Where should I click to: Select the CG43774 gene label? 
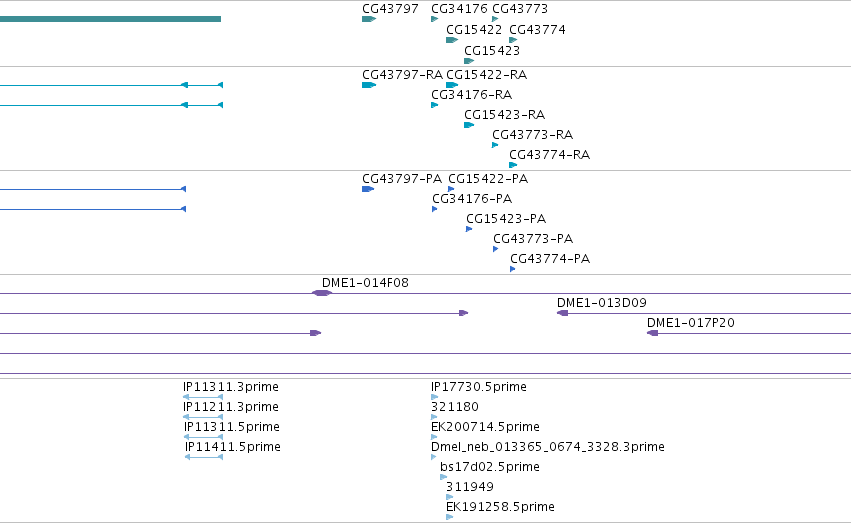537,30
